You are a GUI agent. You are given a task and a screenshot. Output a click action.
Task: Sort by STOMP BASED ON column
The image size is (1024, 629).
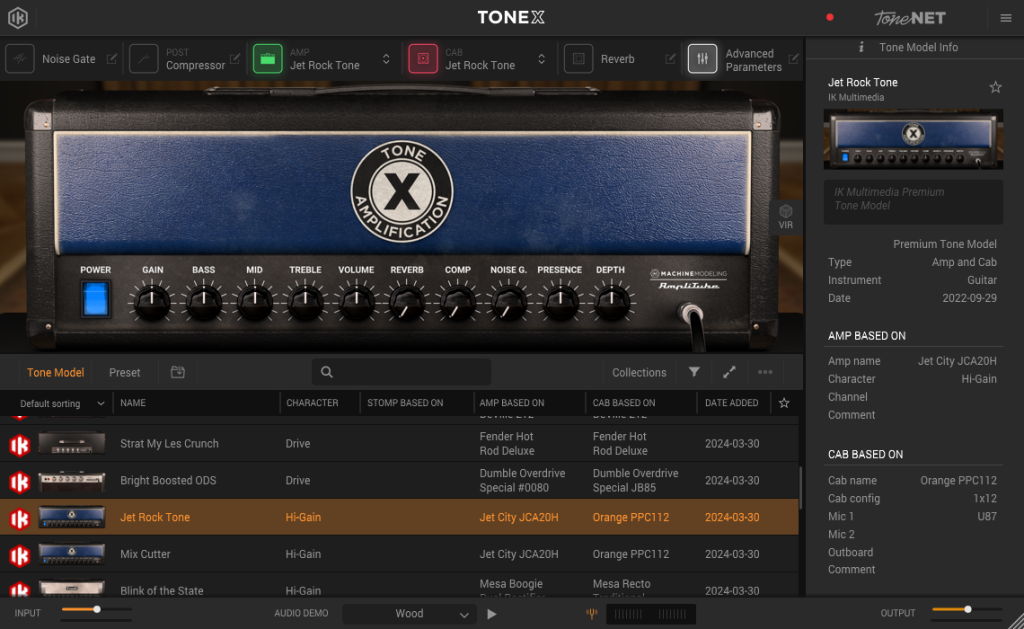pos(405,403)
